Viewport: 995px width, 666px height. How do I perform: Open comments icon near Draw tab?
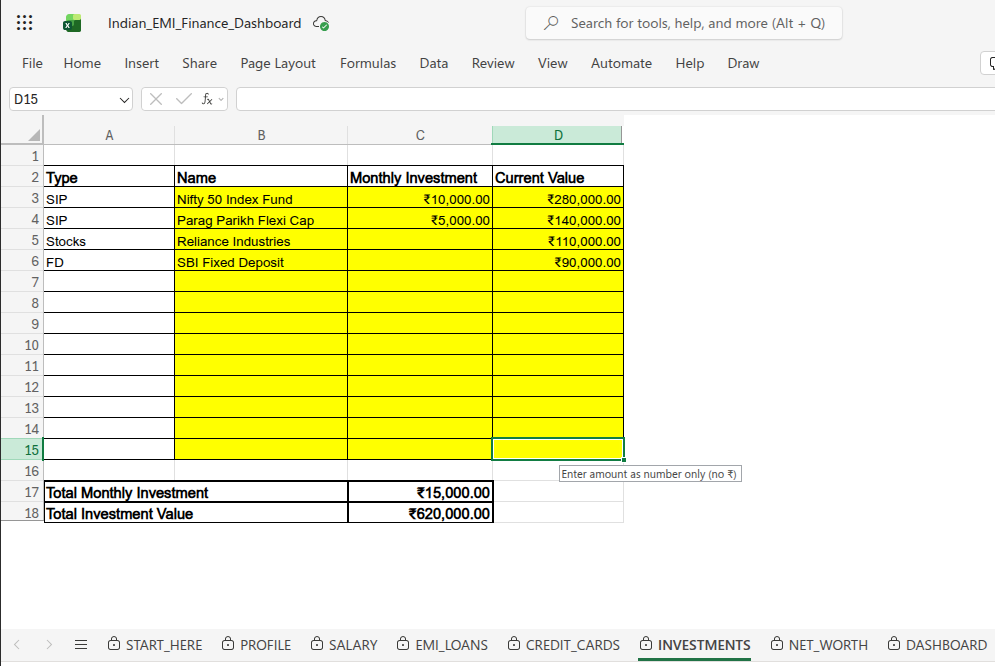990,63
